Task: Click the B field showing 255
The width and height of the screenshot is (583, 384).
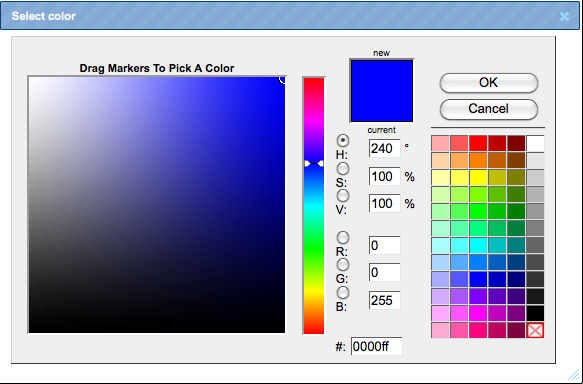Action: [x=384, y=300]
